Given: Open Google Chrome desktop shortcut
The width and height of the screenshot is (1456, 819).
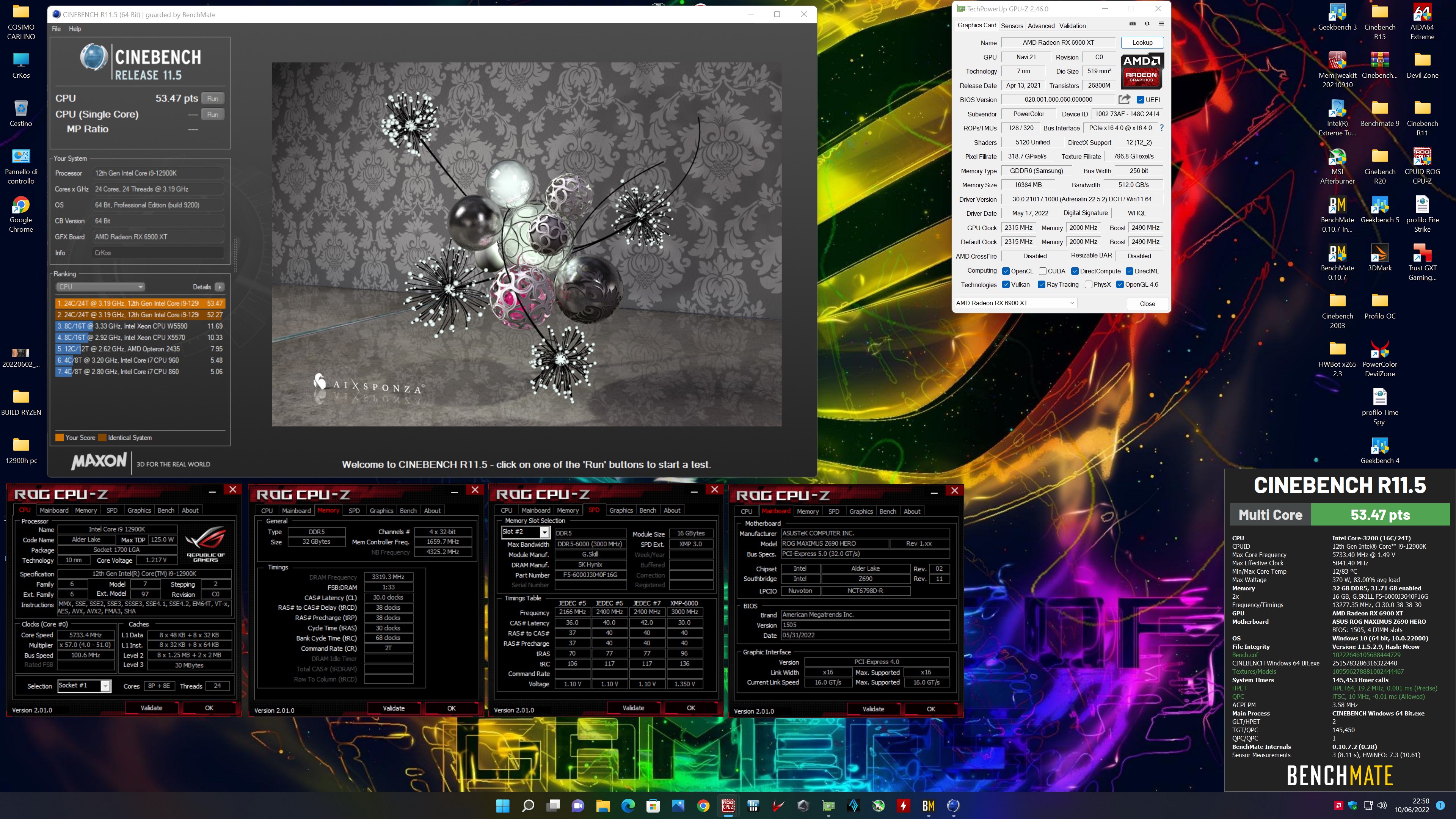Looking at the screenshot, I should point(21,215).
